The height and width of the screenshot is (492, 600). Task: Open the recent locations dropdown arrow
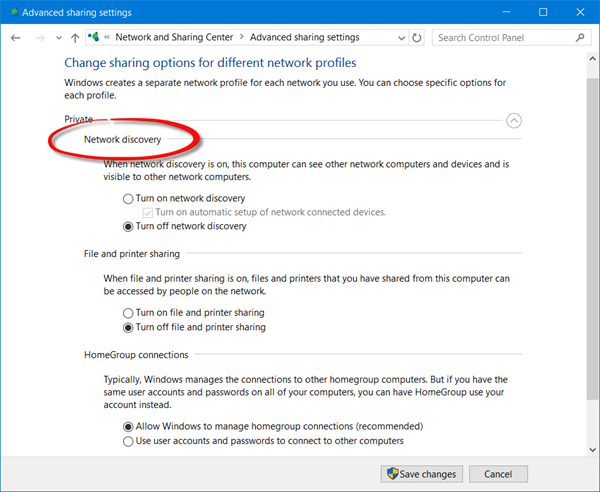tap(57, 38)
